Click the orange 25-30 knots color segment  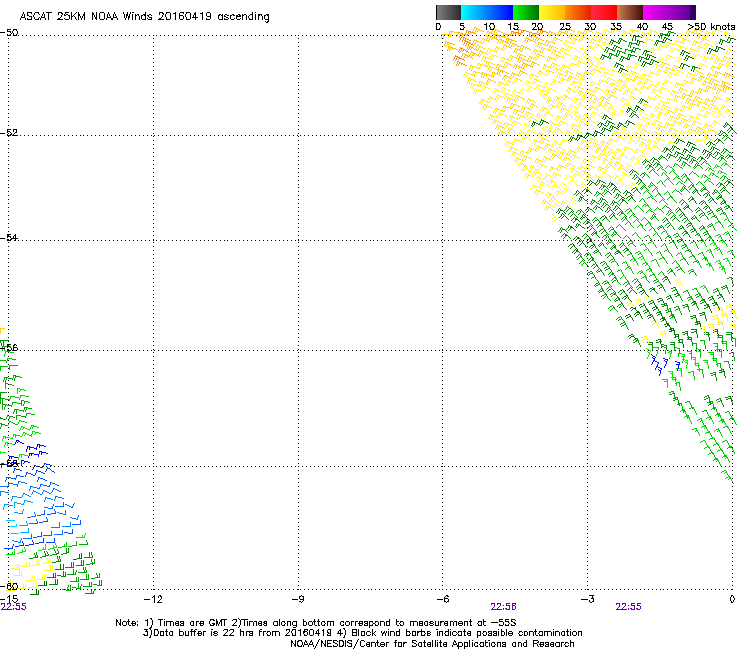(578, 12)
